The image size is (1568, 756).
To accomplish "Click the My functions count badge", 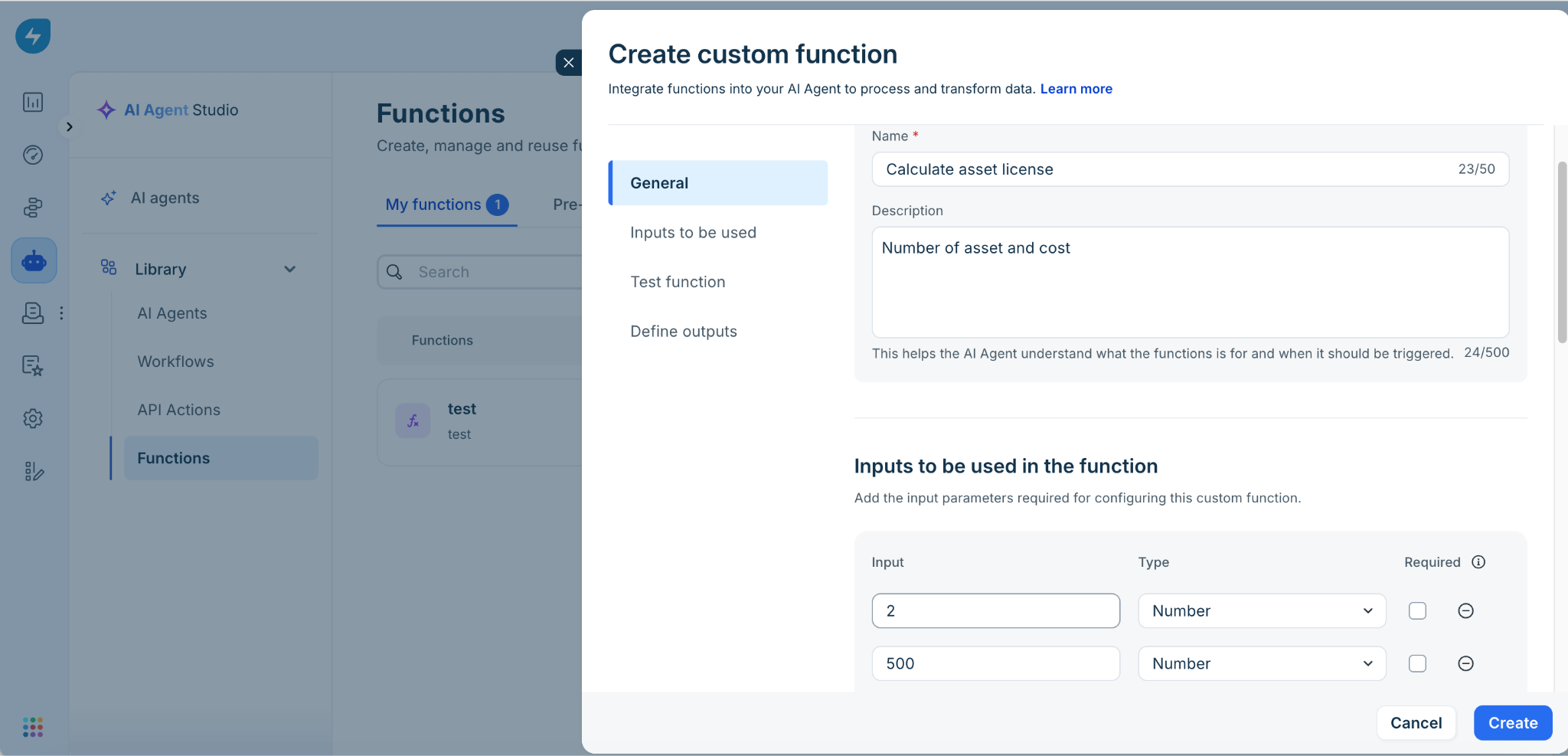I will tap(497, 205).
